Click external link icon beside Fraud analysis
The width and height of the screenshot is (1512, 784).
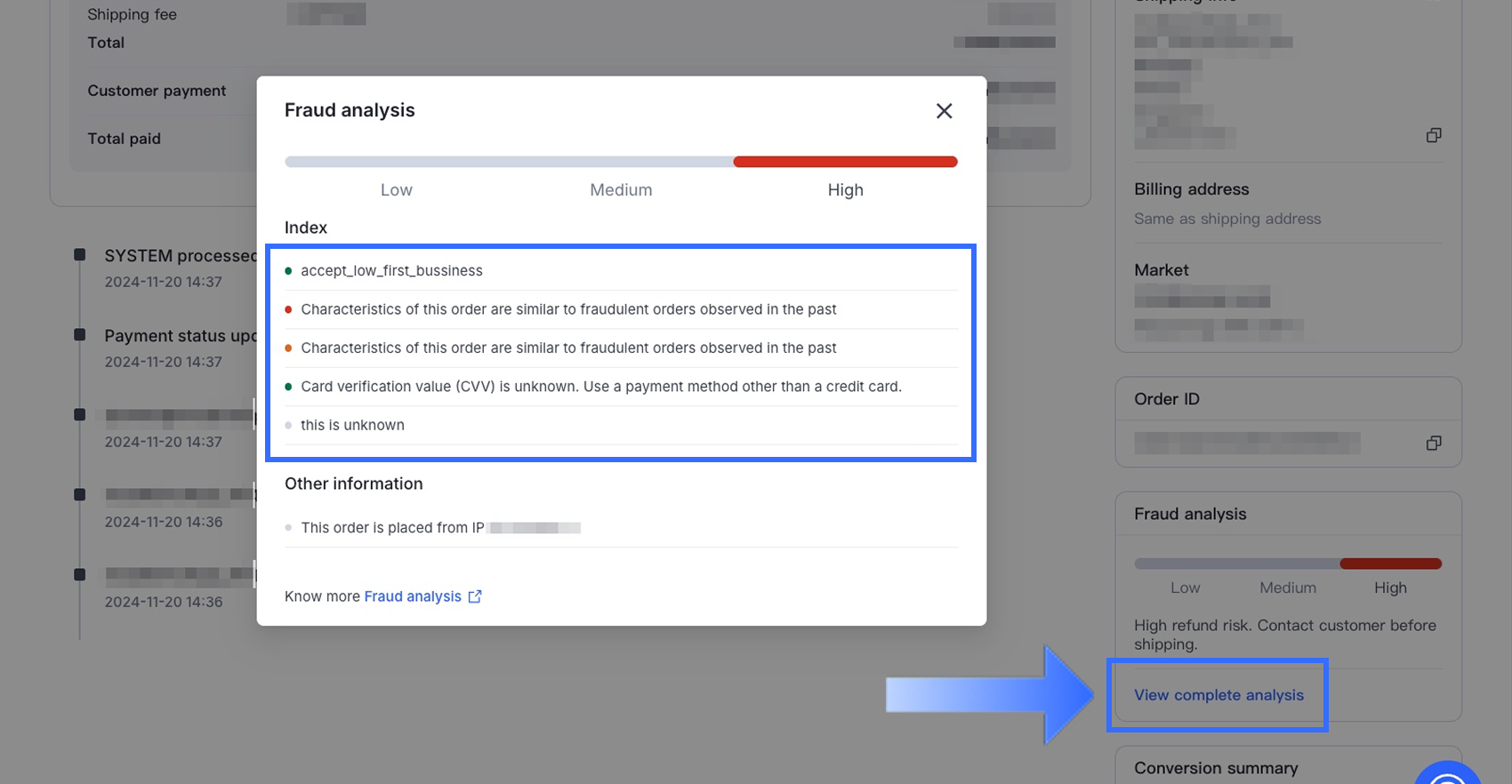point(475,596)
